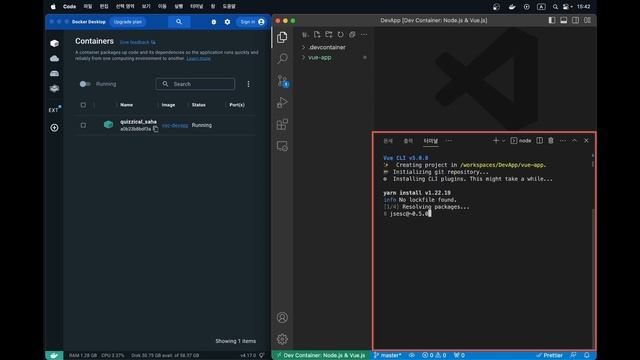Click New File icon in Explorer toolbar

click(x=317, y=35)
